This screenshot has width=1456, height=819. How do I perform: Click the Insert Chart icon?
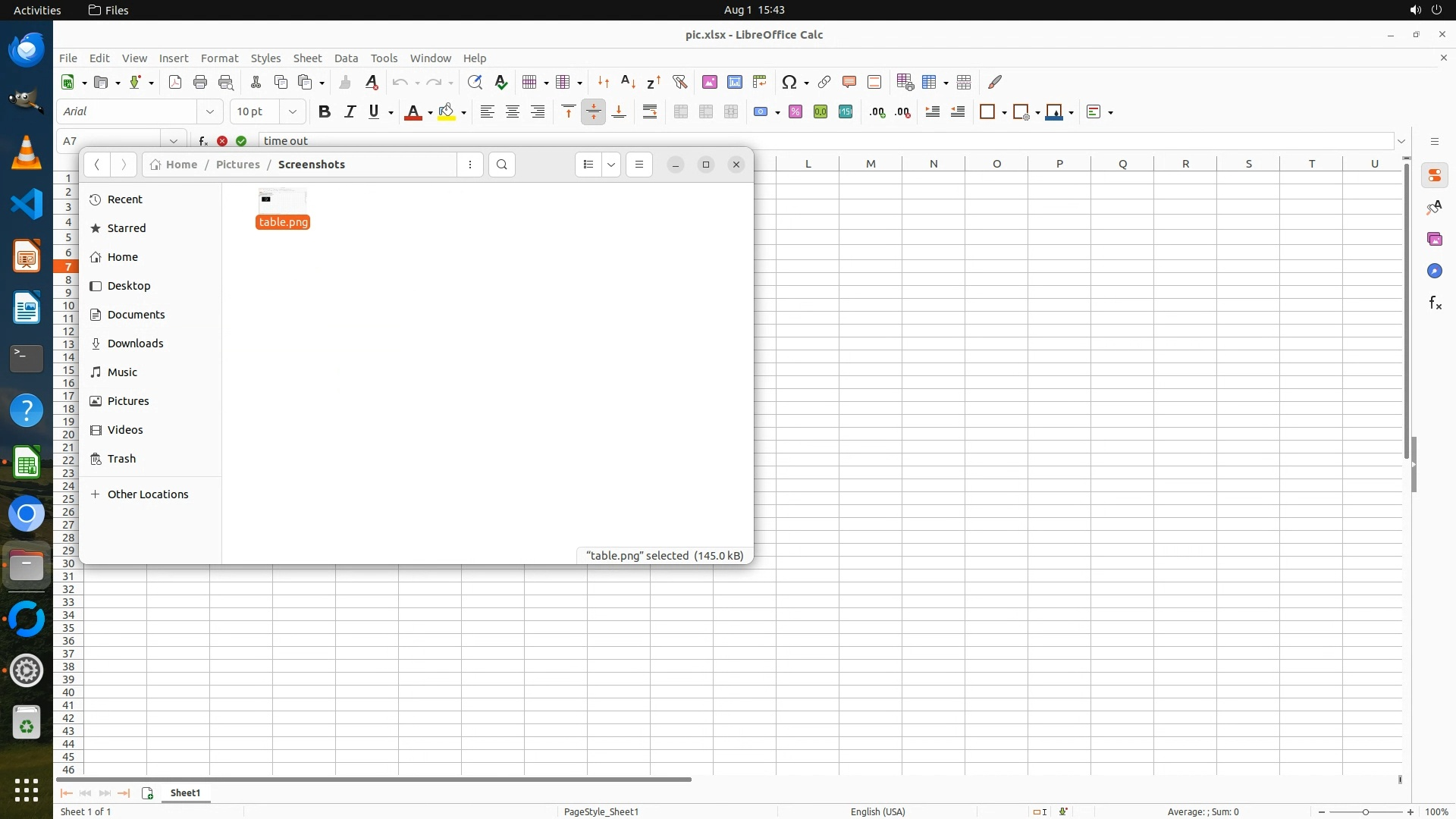pyautogui.click(x=734, y=82)
